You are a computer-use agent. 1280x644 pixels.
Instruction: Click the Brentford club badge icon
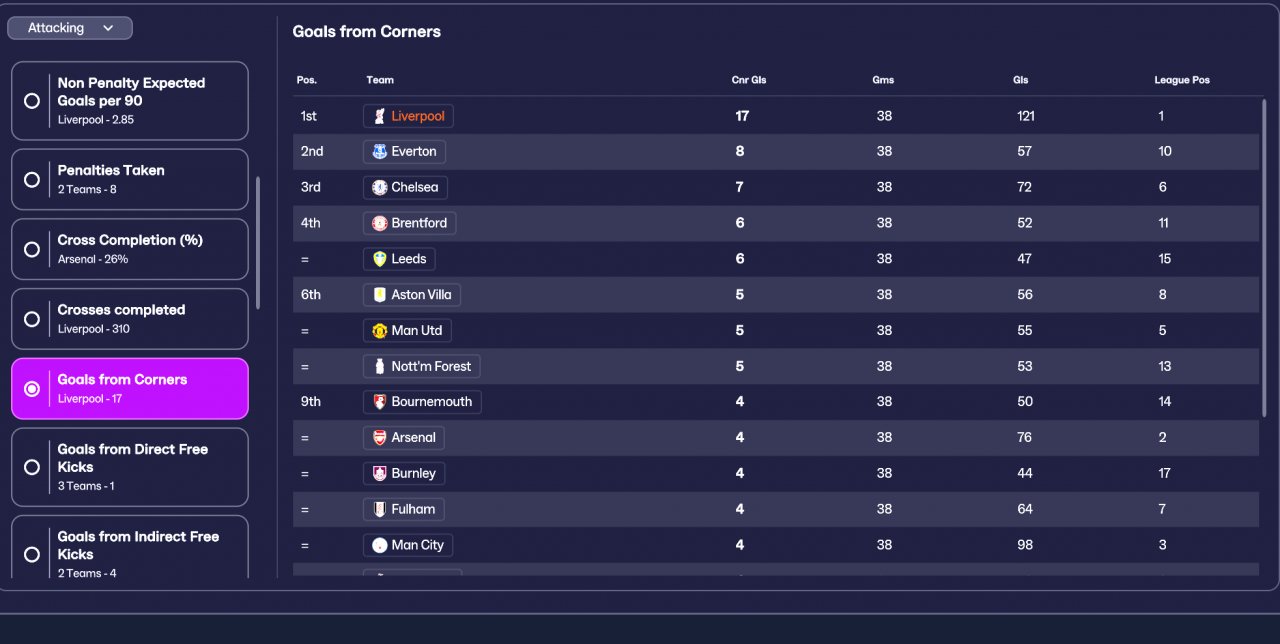(379, 223)
